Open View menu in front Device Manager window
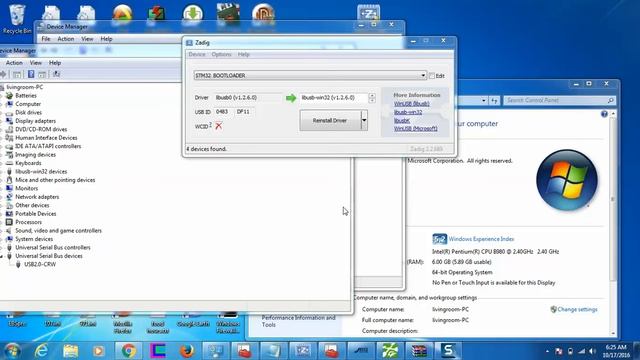 coord(36,63)
